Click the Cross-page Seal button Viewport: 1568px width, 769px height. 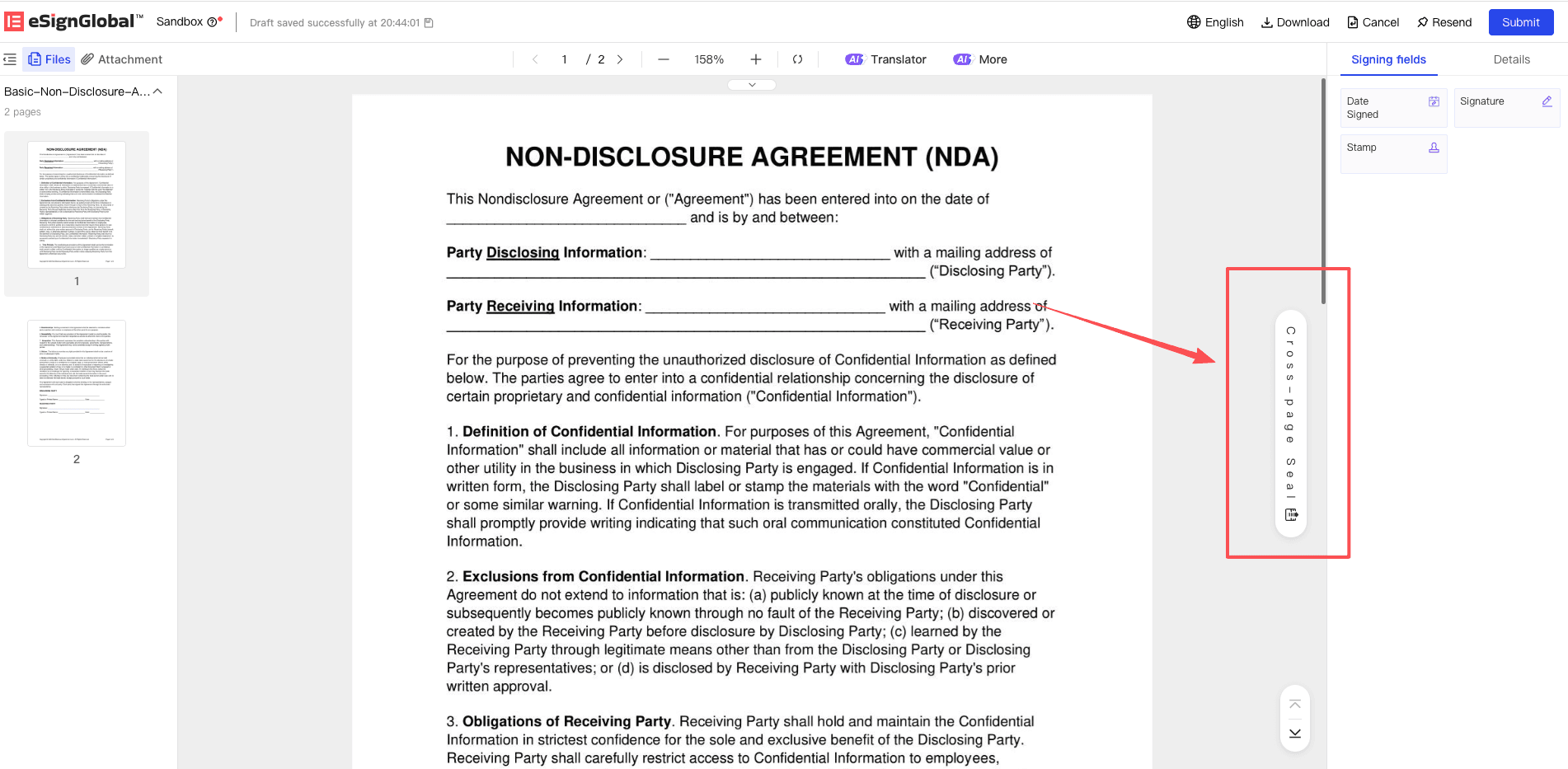[1290, 424]
